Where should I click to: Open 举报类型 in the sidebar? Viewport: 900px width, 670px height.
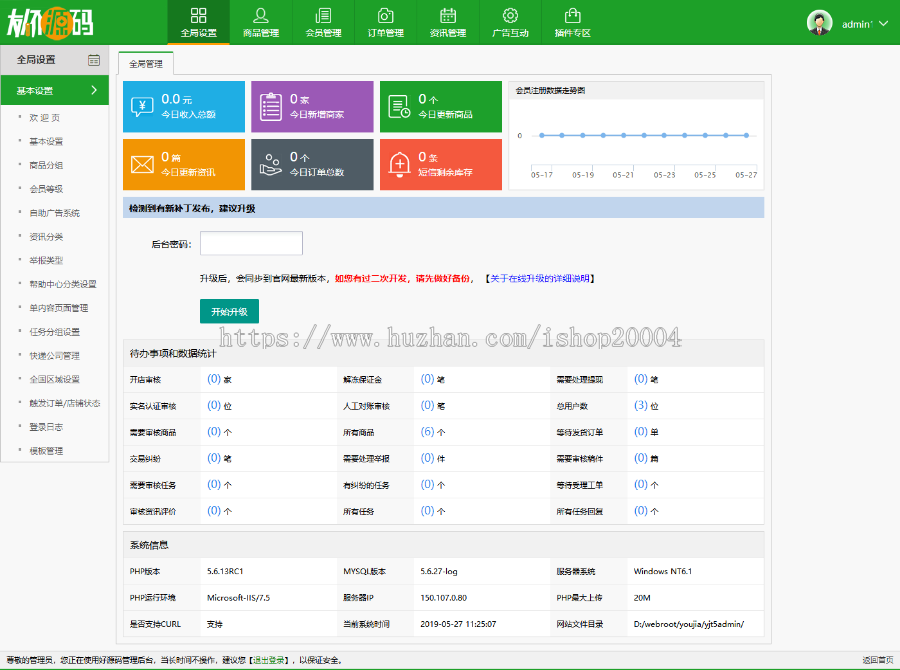coord(46,260)
